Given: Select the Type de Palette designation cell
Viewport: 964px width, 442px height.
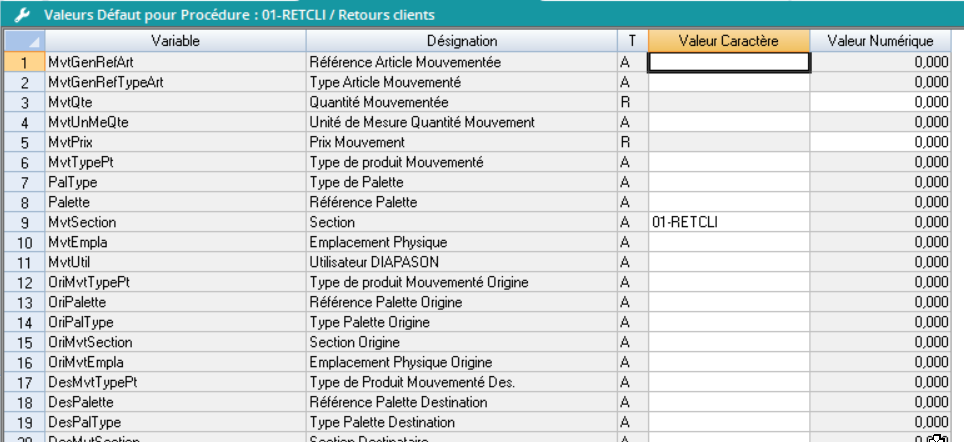Looking at the screenshot, I should click(461, 182).
